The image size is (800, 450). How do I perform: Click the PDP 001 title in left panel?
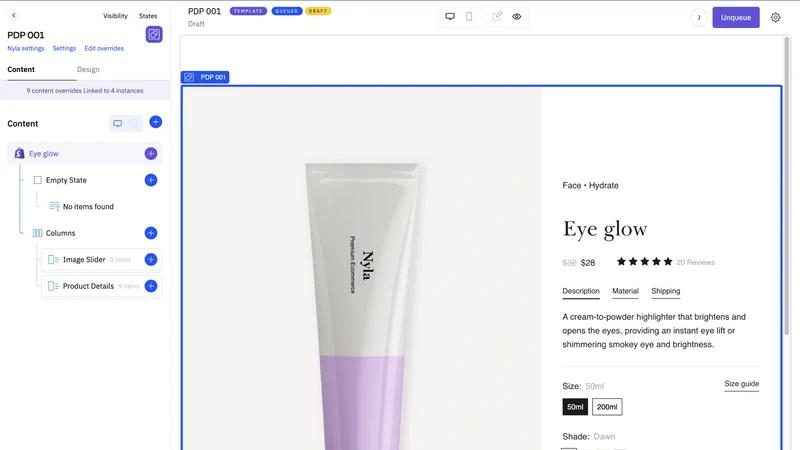[x=26, y=35]
